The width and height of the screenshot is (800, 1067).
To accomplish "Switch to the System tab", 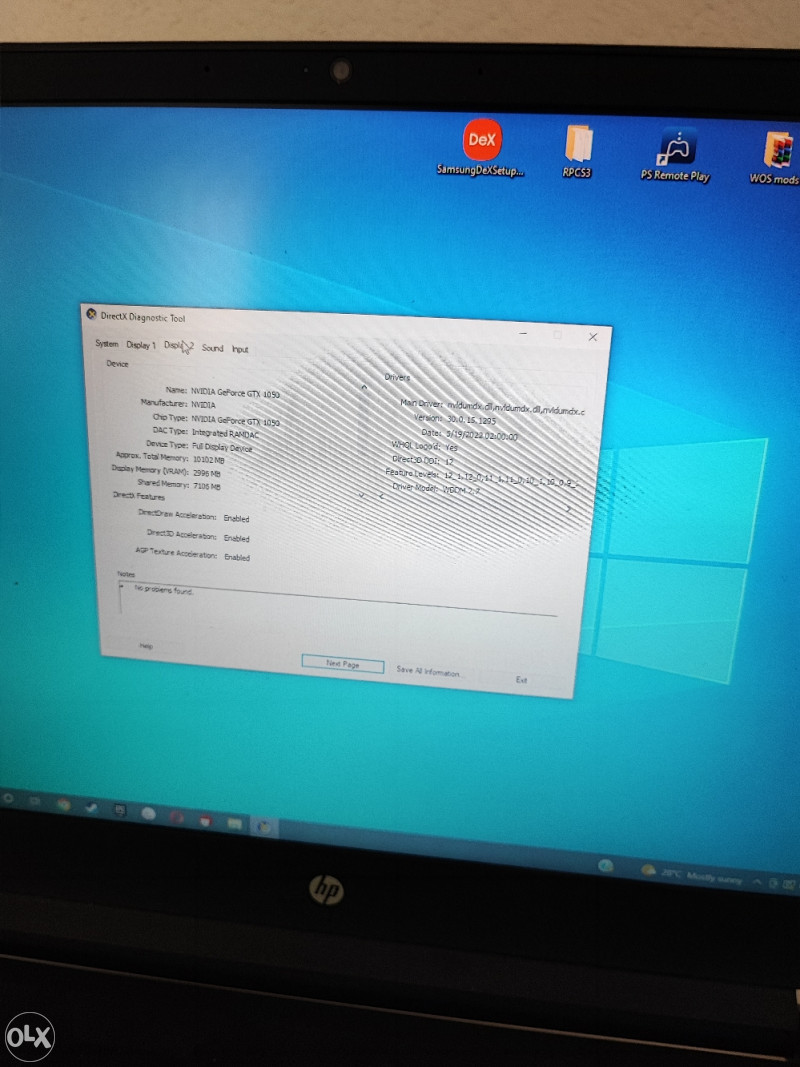I will point(107,344).
